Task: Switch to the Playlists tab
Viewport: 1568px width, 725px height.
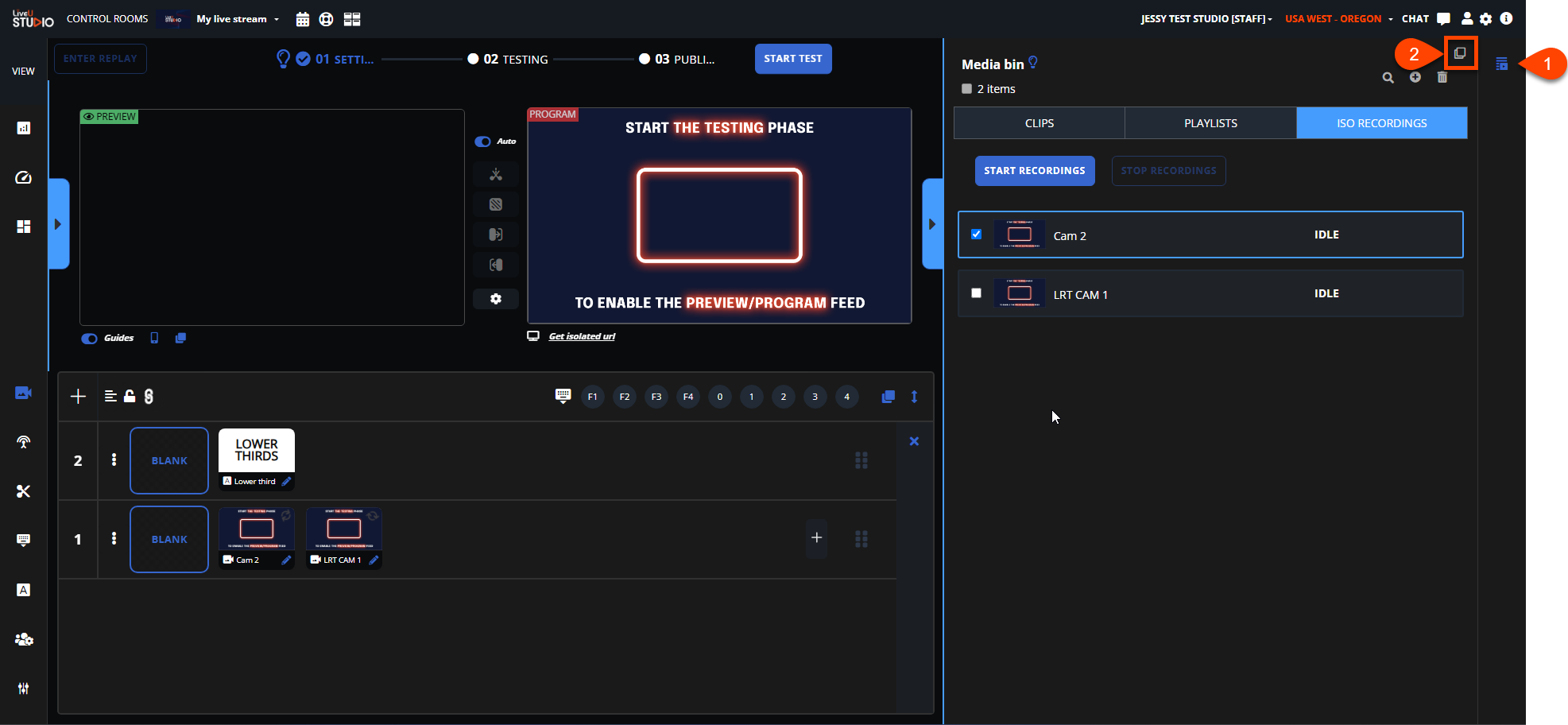Action: (1210, 123)
